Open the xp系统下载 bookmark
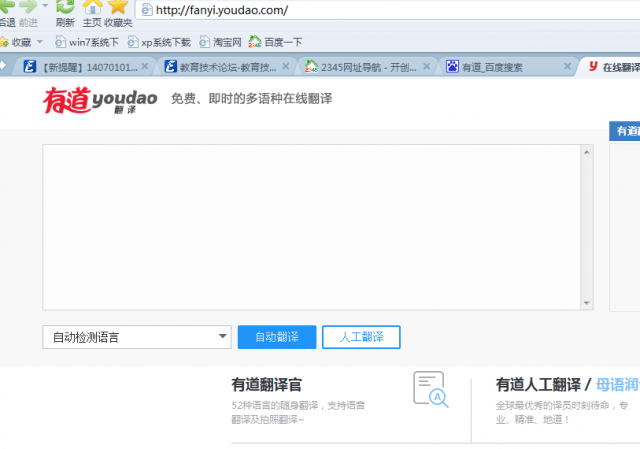The height and width of the screenshot is (449, 640). click(x=159, y=42)
